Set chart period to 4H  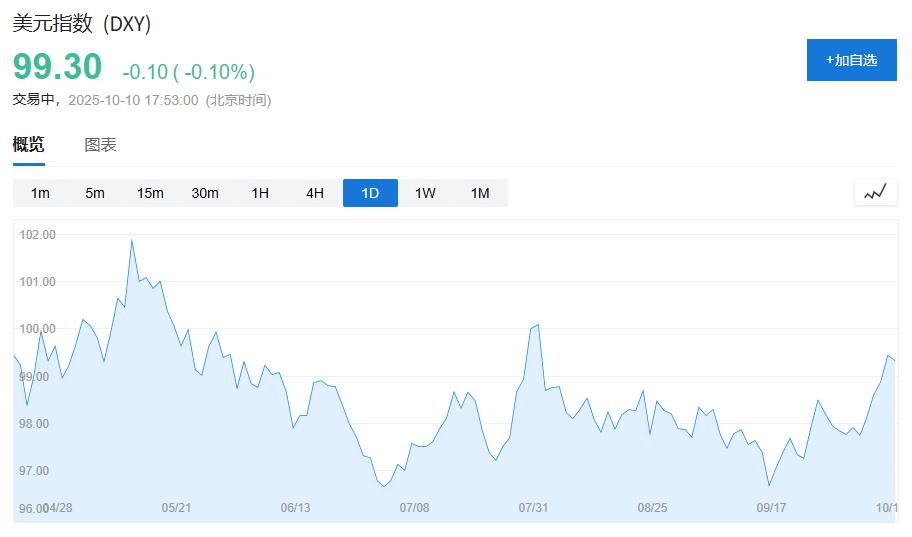[x=315, y=193]
